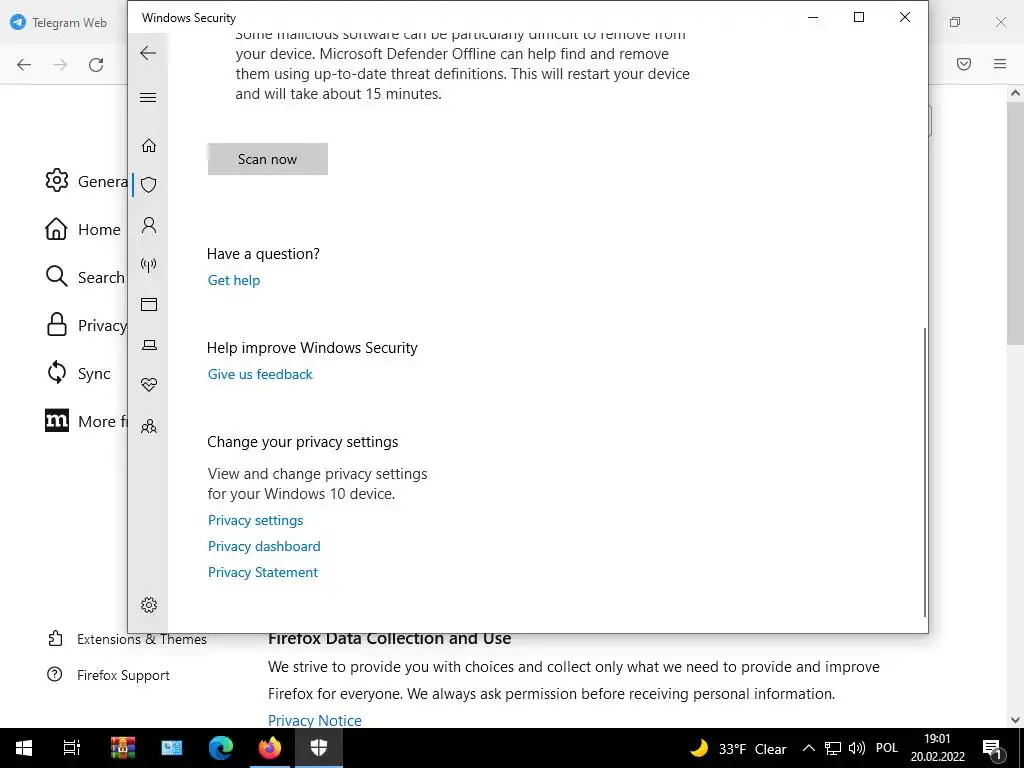Minimize the Windows Security window
The width and height of the screenshot is (1024, 768).
coord(813,18)
